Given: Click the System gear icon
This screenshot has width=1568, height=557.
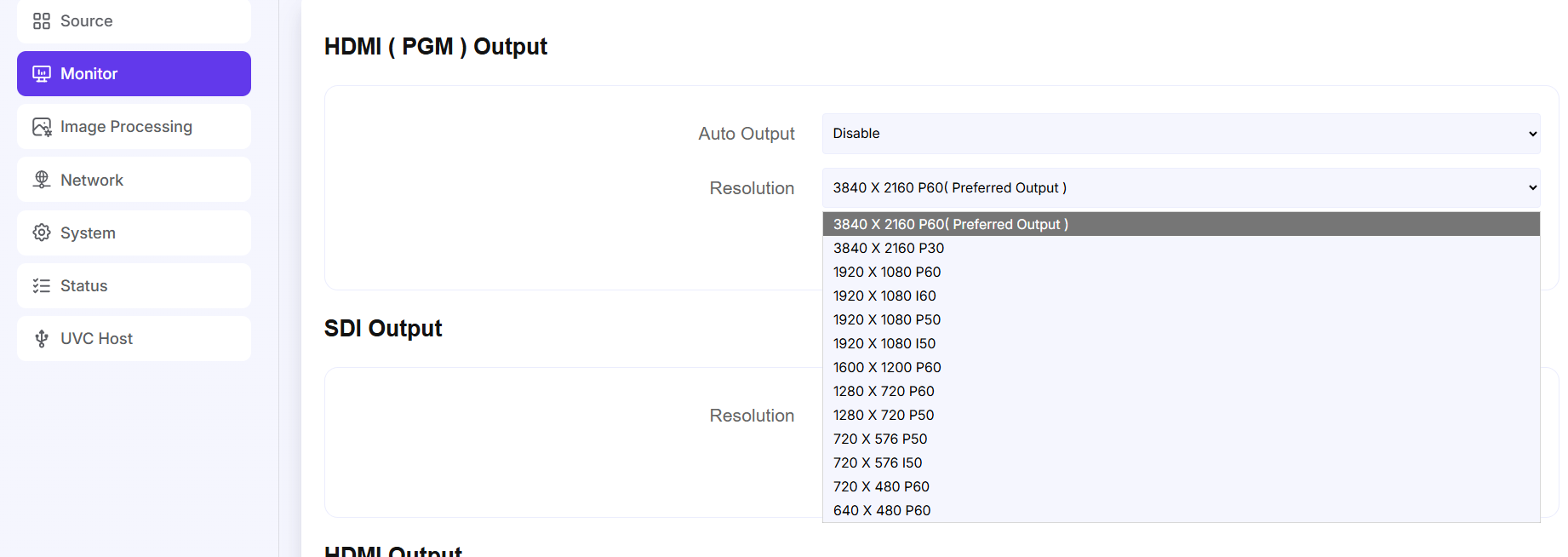Looking at the screenshot, I should pyautogui.click(x=42, y=233).
